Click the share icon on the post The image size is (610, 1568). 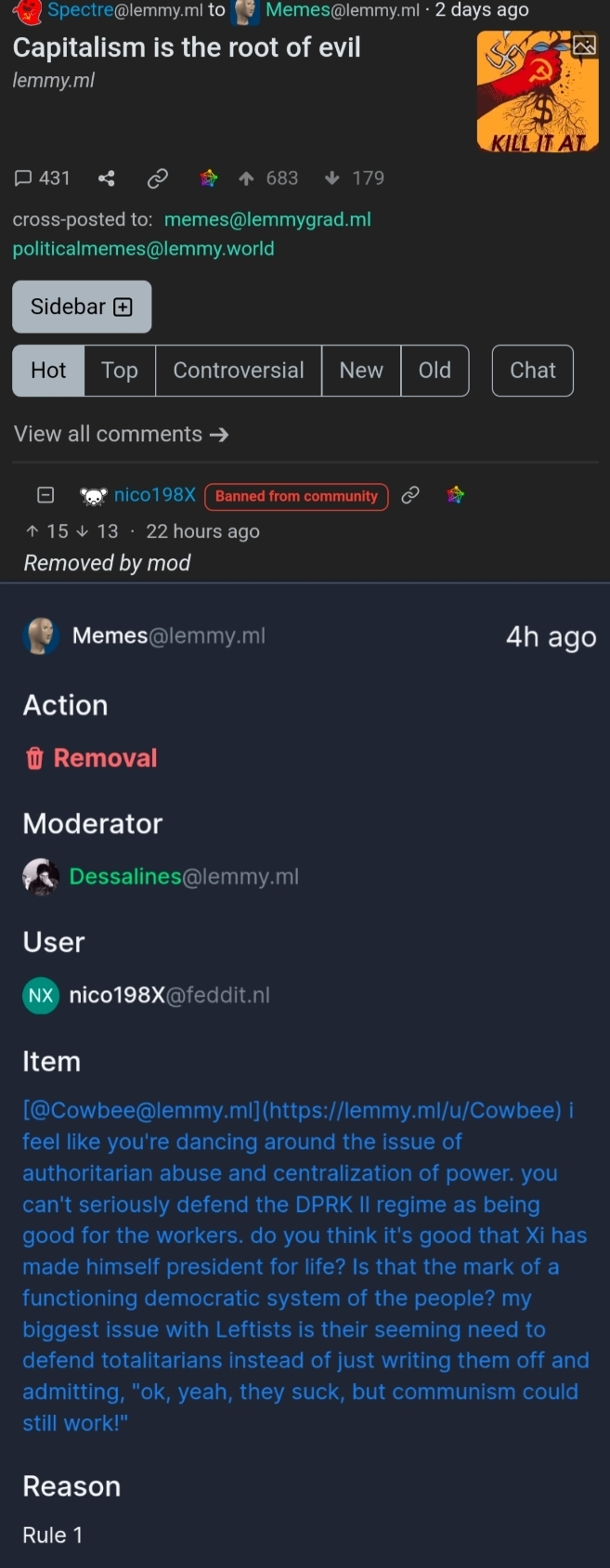(107, 178)
